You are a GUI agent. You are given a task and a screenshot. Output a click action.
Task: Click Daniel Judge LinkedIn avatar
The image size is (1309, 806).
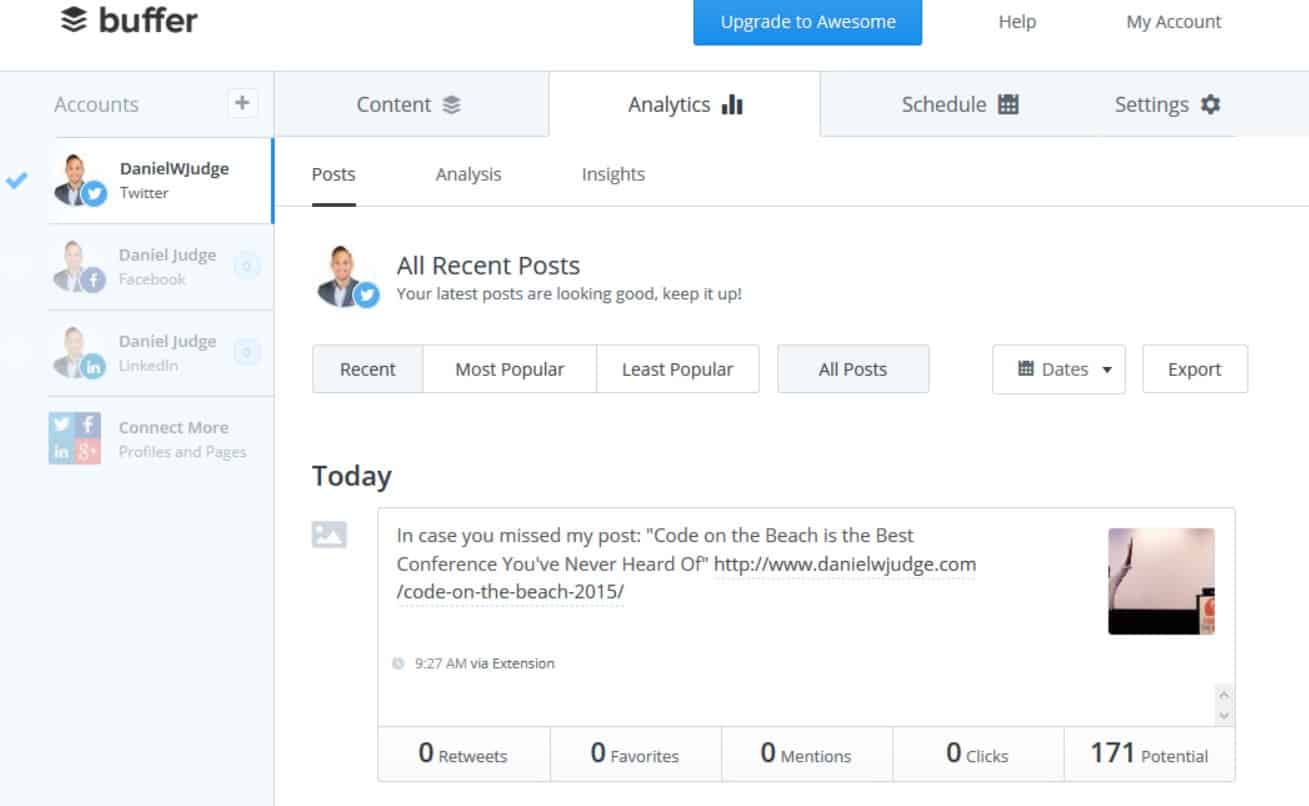click(80, 353)
